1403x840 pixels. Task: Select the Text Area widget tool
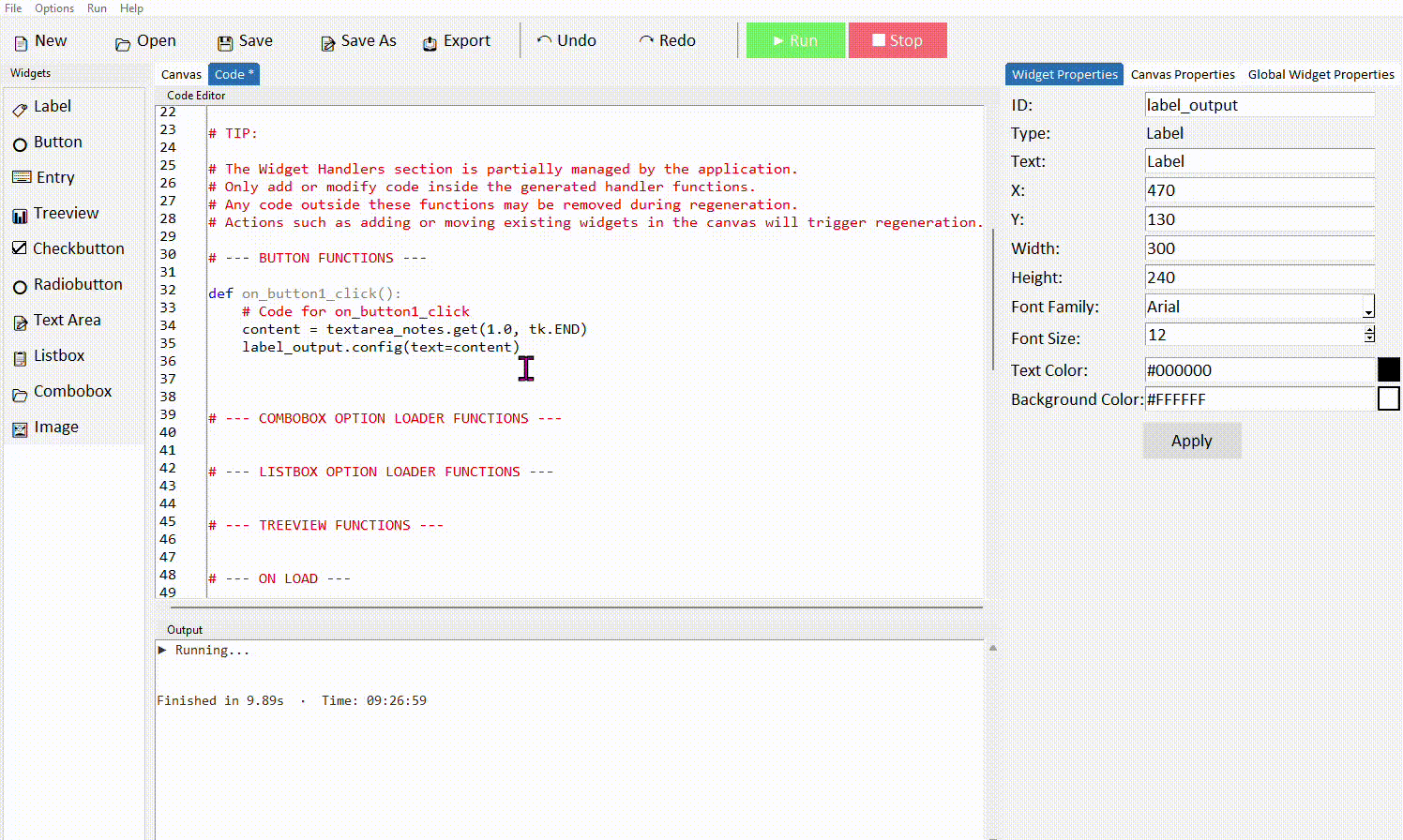click(66, 320)
